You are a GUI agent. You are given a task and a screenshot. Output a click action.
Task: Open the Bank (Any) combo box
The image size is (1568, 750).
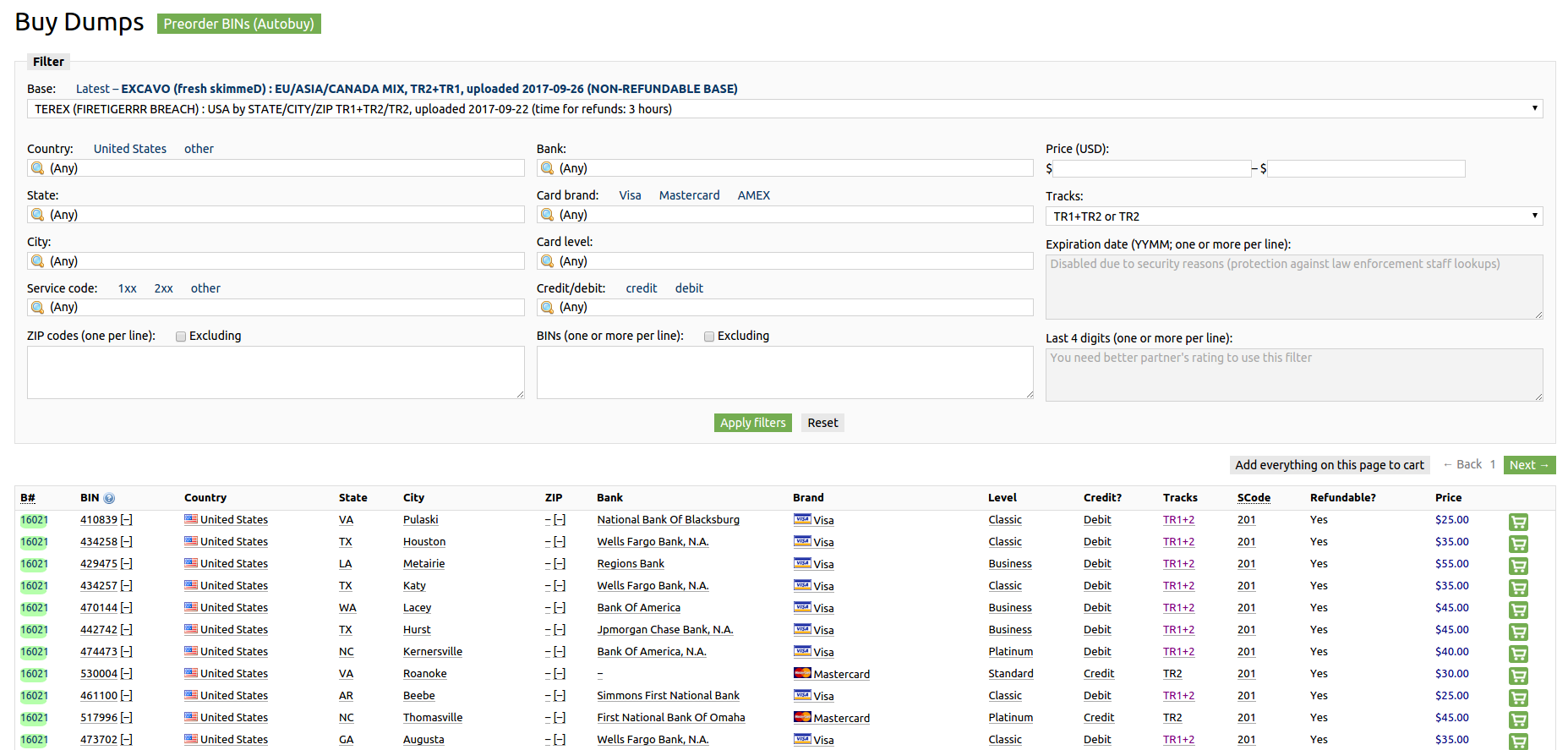click(x=784, y=168)
